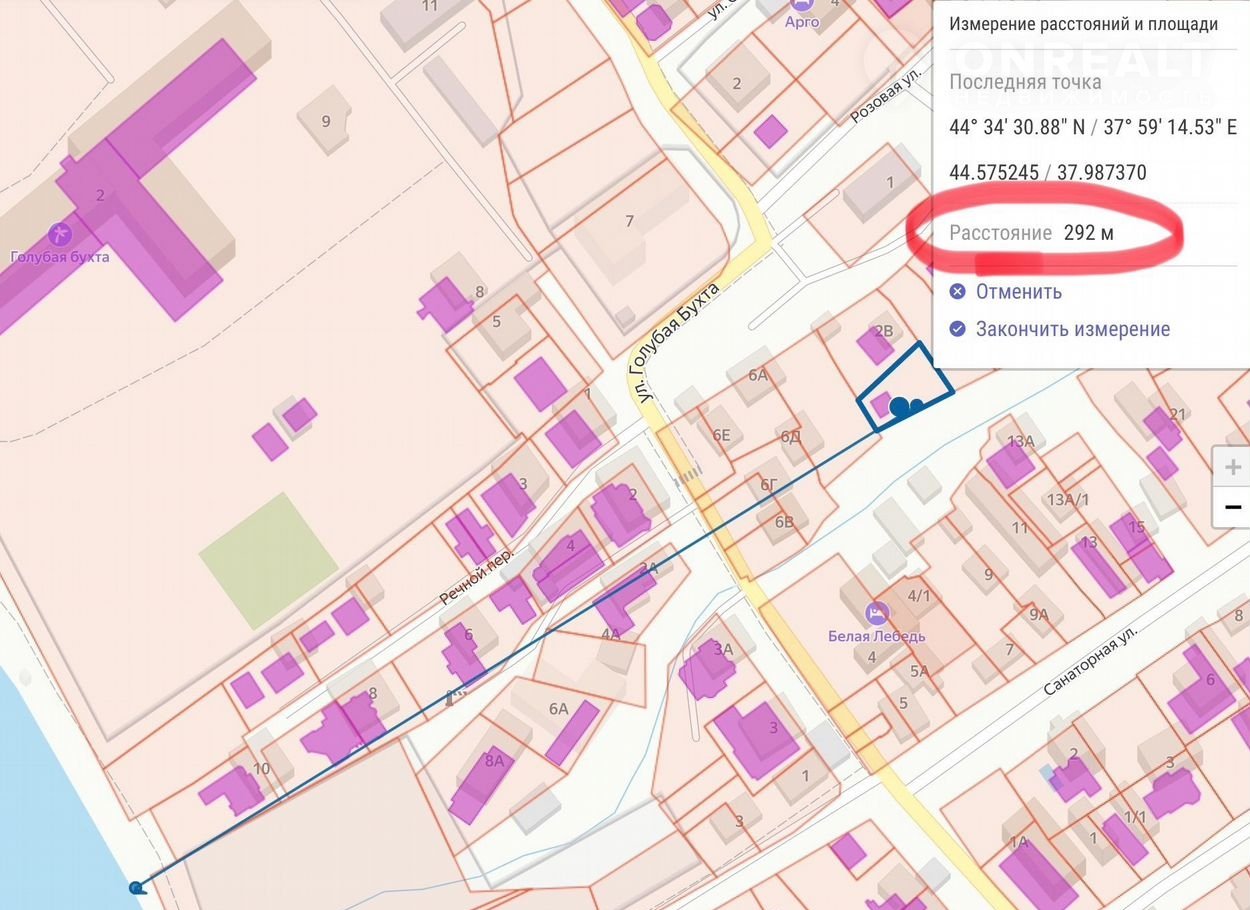Select the parcel labeled 13А/1
This screenshot has width=1250, height=910.
(1068, 499)
